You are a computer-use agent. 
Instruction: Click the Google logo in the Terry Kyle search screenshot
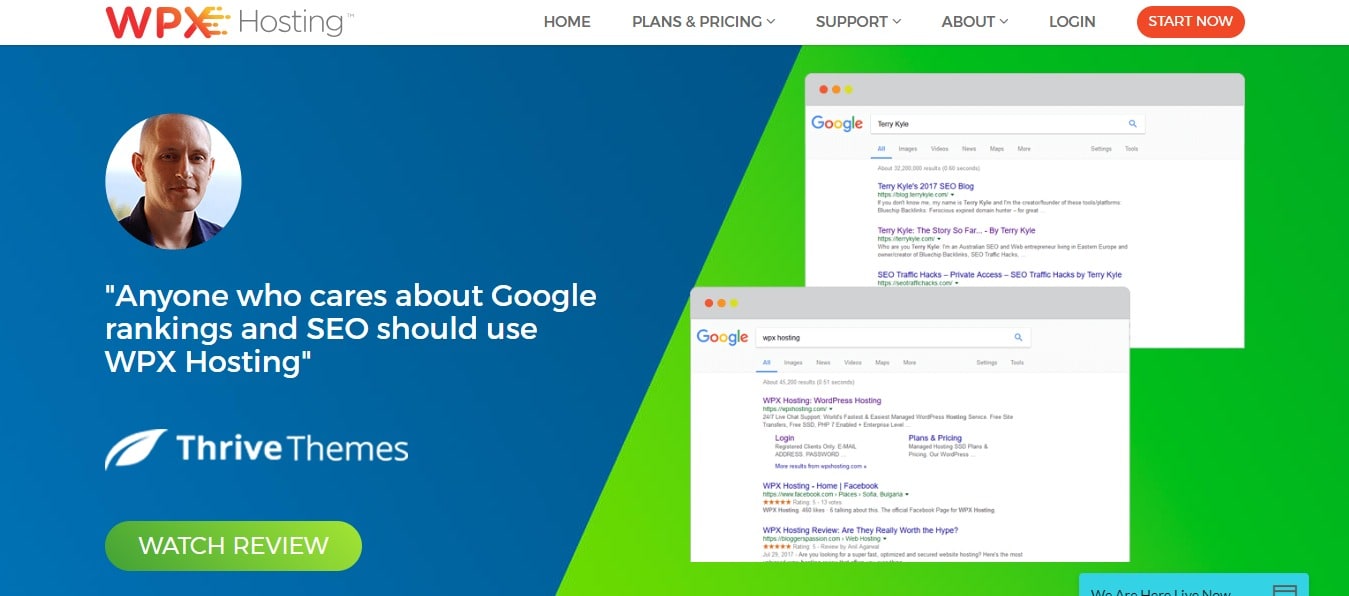click(x=837, y=123)
